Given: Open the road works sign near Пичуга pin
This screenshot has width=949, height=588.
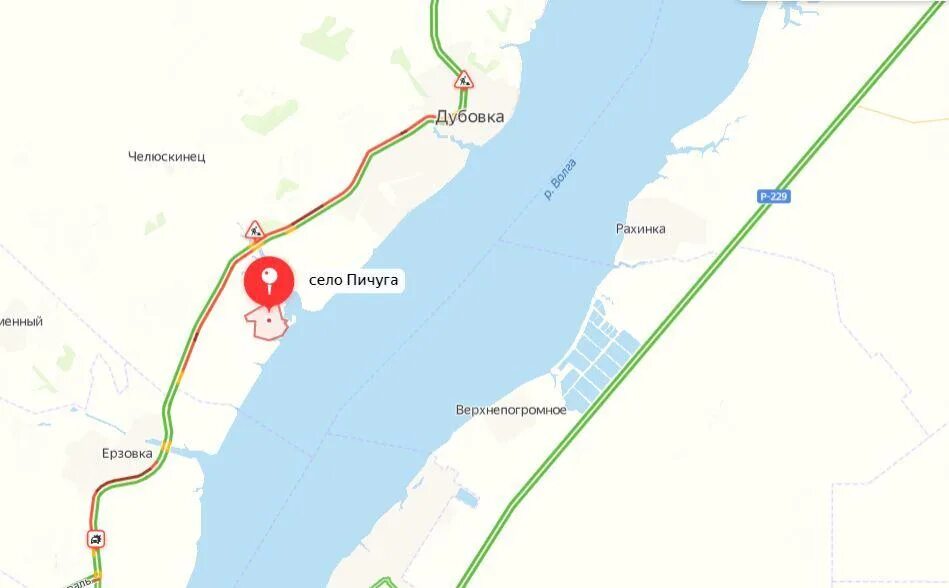Looking at the screenshot, I should (x=255, y=230).
